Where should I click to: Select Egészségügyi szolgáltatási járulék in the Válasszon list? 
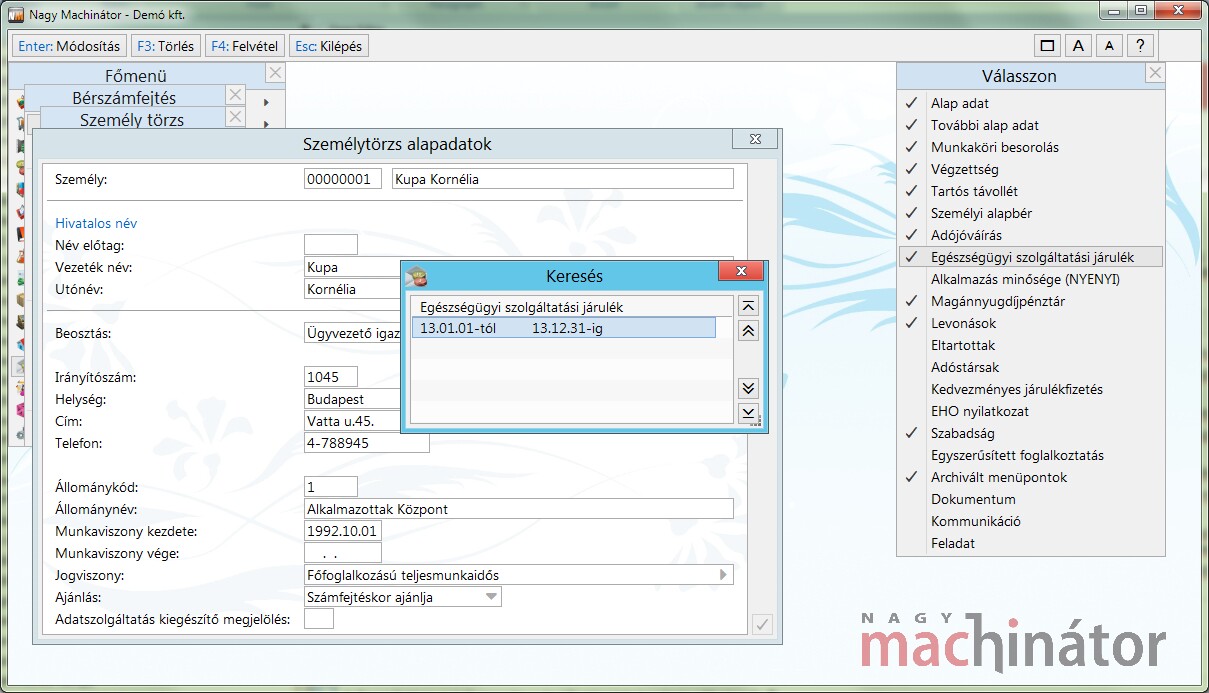click(x=1031, y=257)
